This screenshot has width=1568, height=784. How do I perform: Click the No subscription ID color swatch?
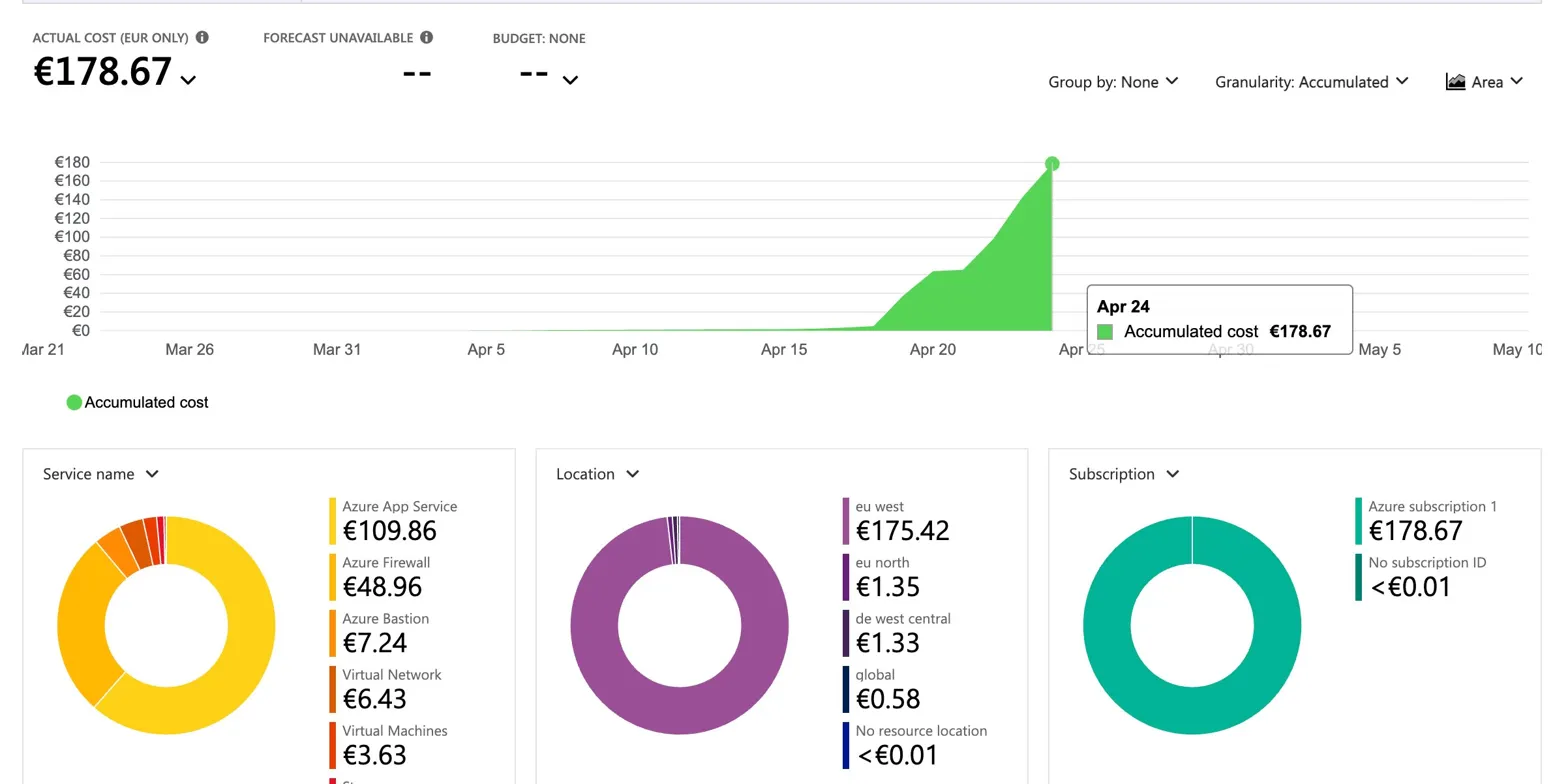tap(1359, 577)
